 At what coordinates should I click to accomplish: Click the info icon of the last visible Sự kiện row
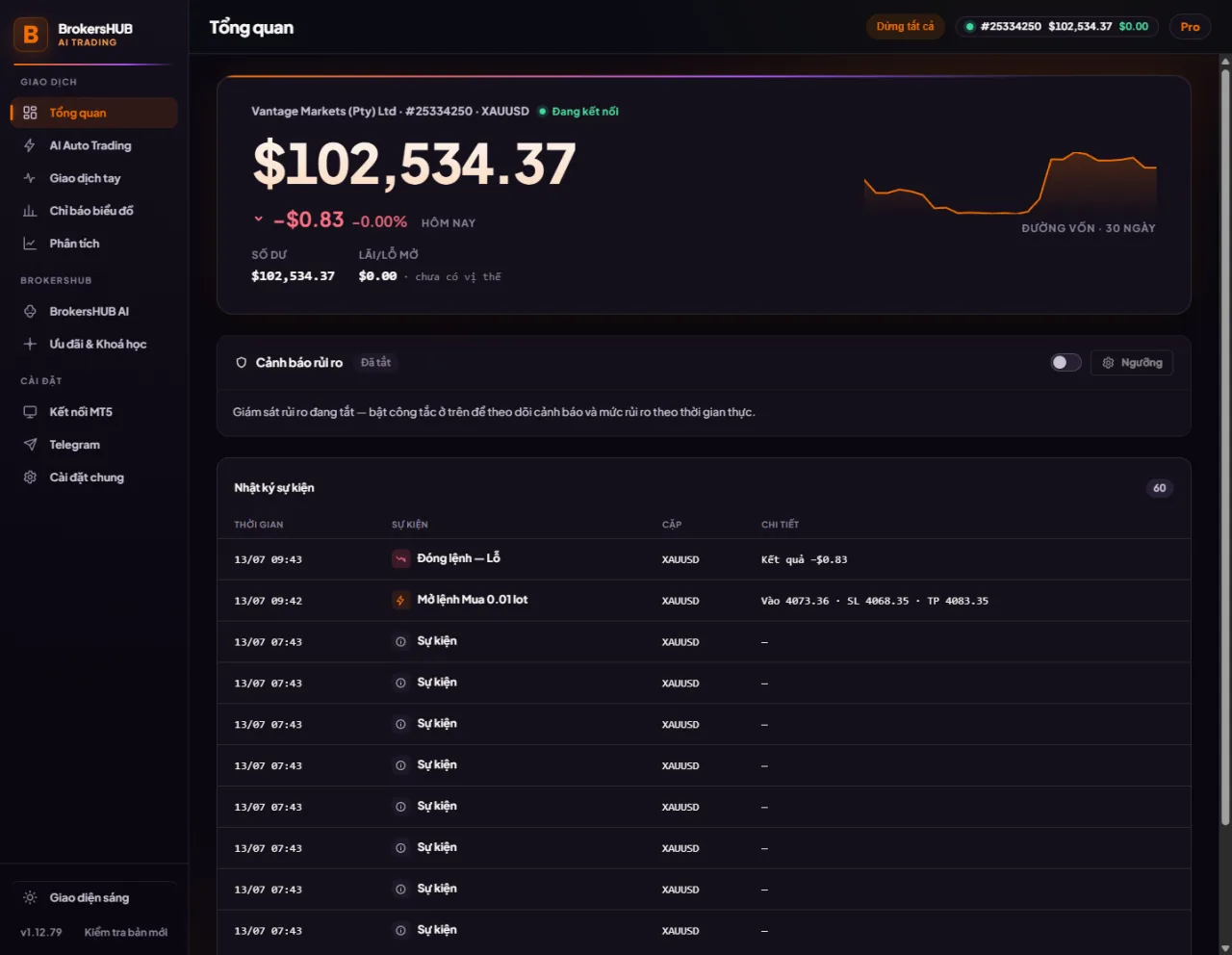click(x=400, y=931)
